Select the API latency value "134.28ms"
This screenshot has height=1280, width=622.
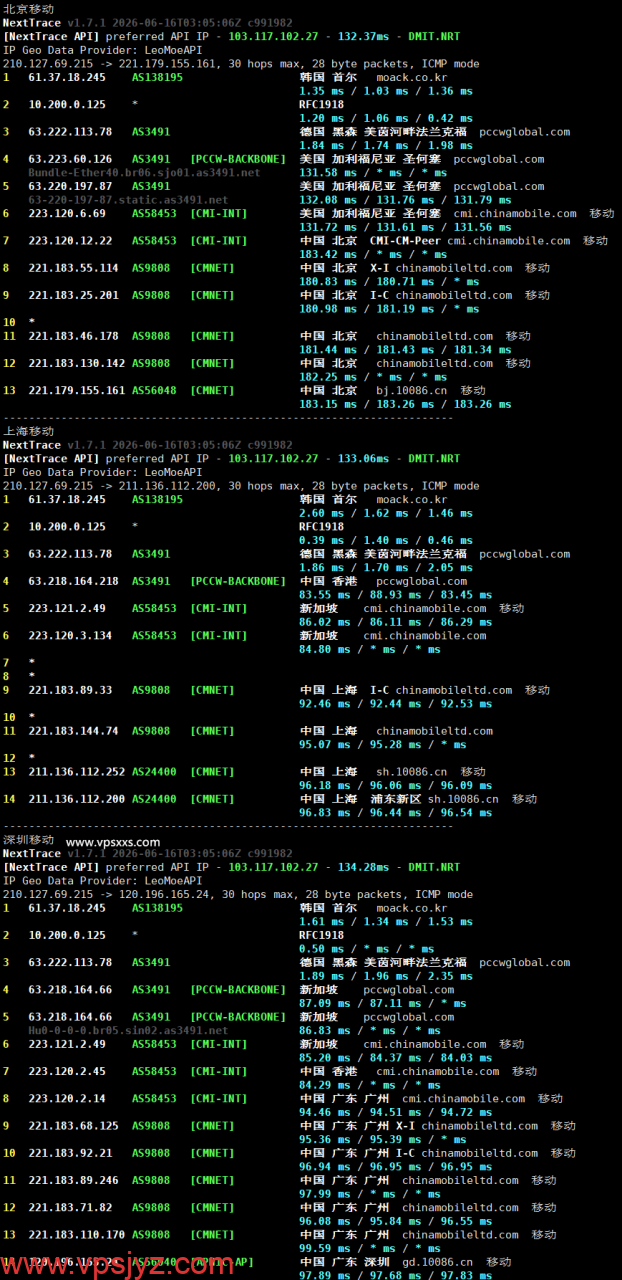364,867
